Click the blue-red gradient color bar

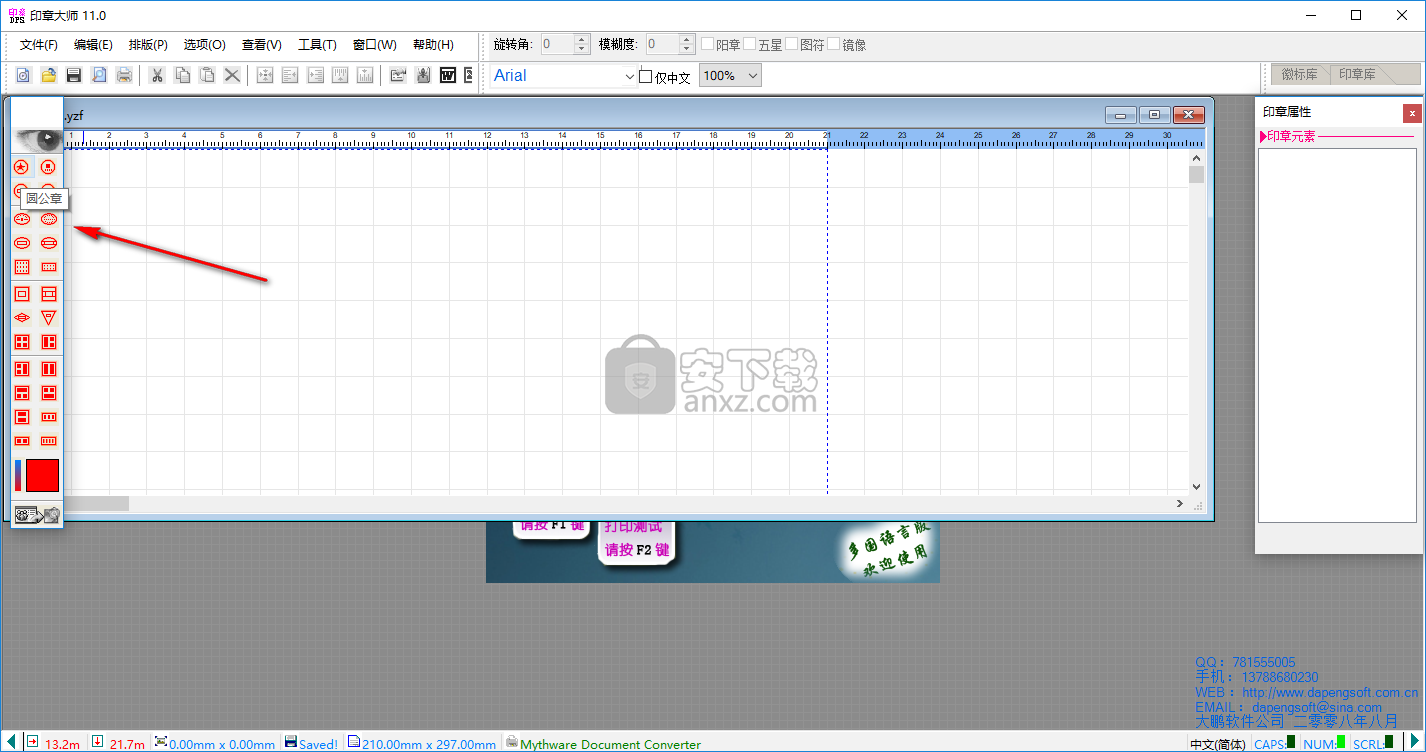tap(18, 476)
